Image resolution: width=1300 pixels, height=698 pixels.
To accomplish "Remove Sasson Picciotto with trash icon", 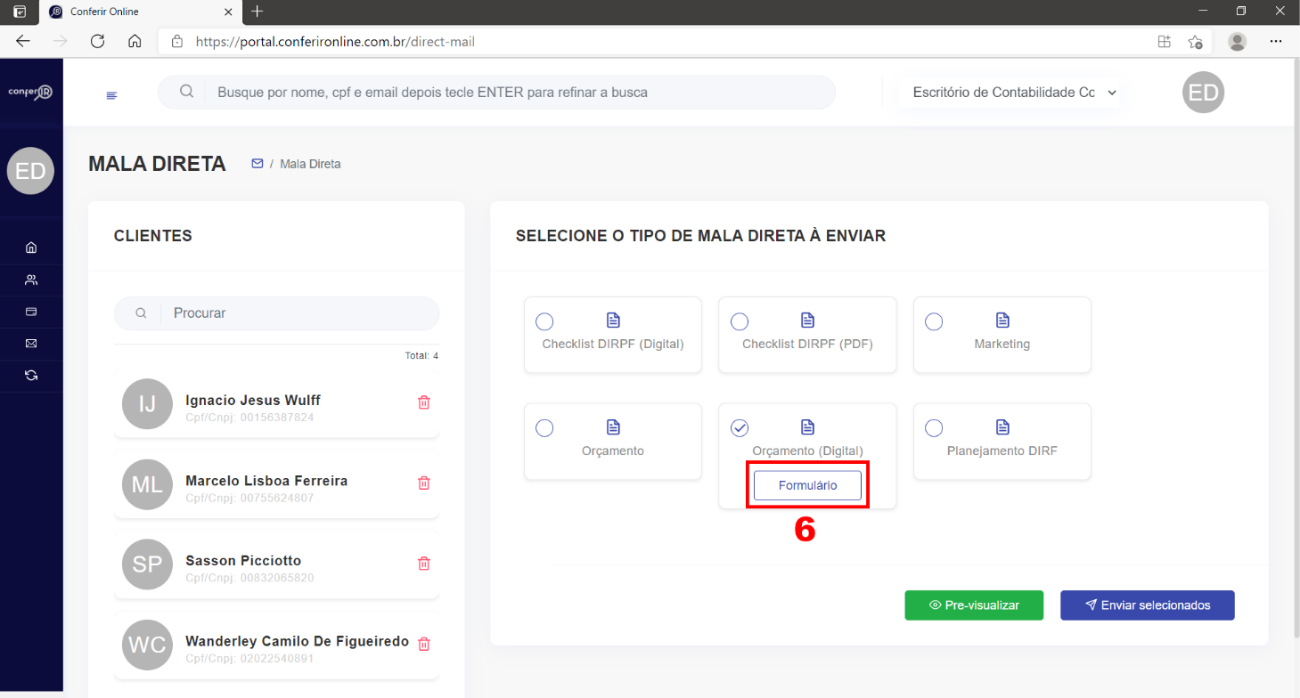I will 424,563.
